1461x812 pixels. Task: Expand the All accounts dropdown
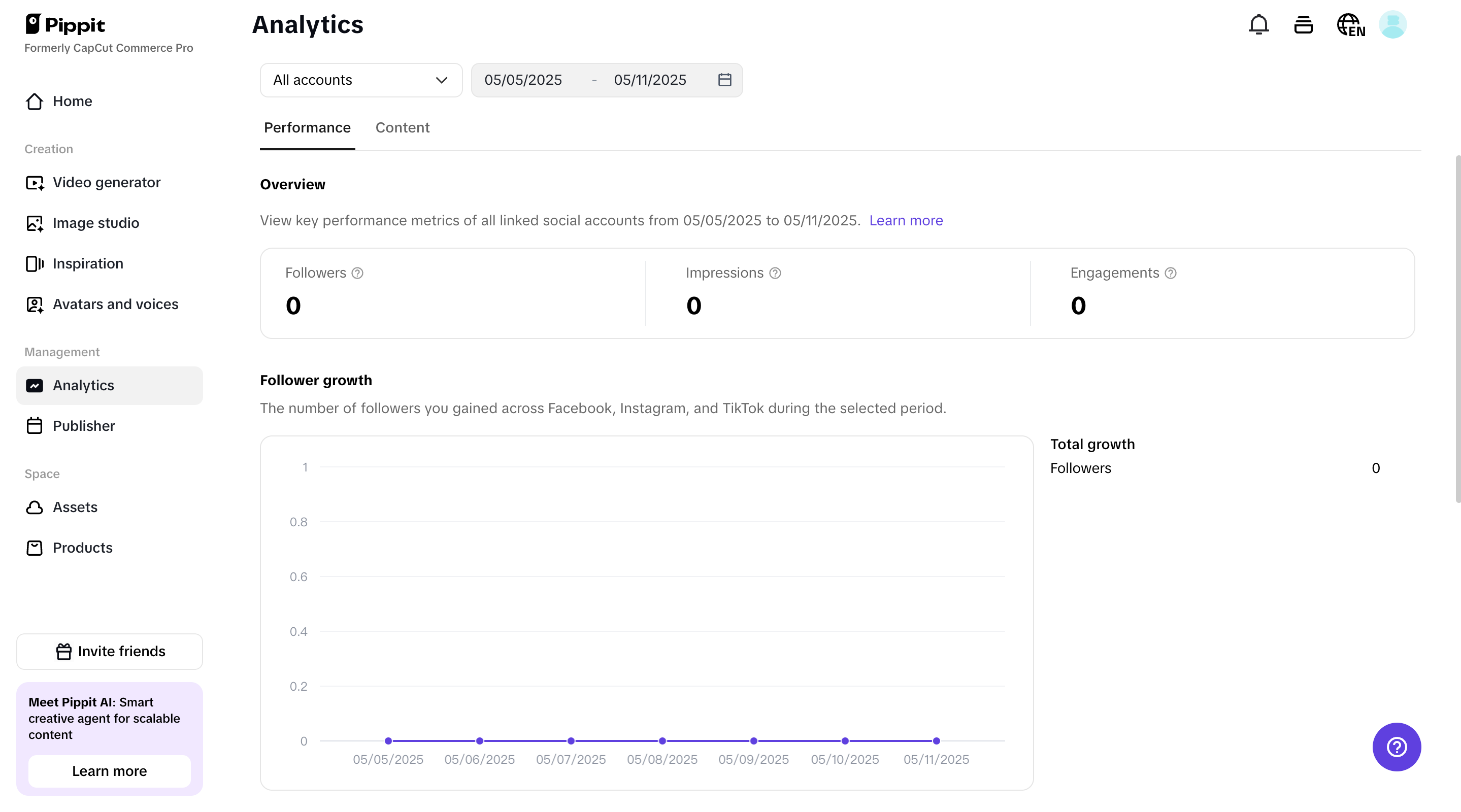[x=361, y=80]
